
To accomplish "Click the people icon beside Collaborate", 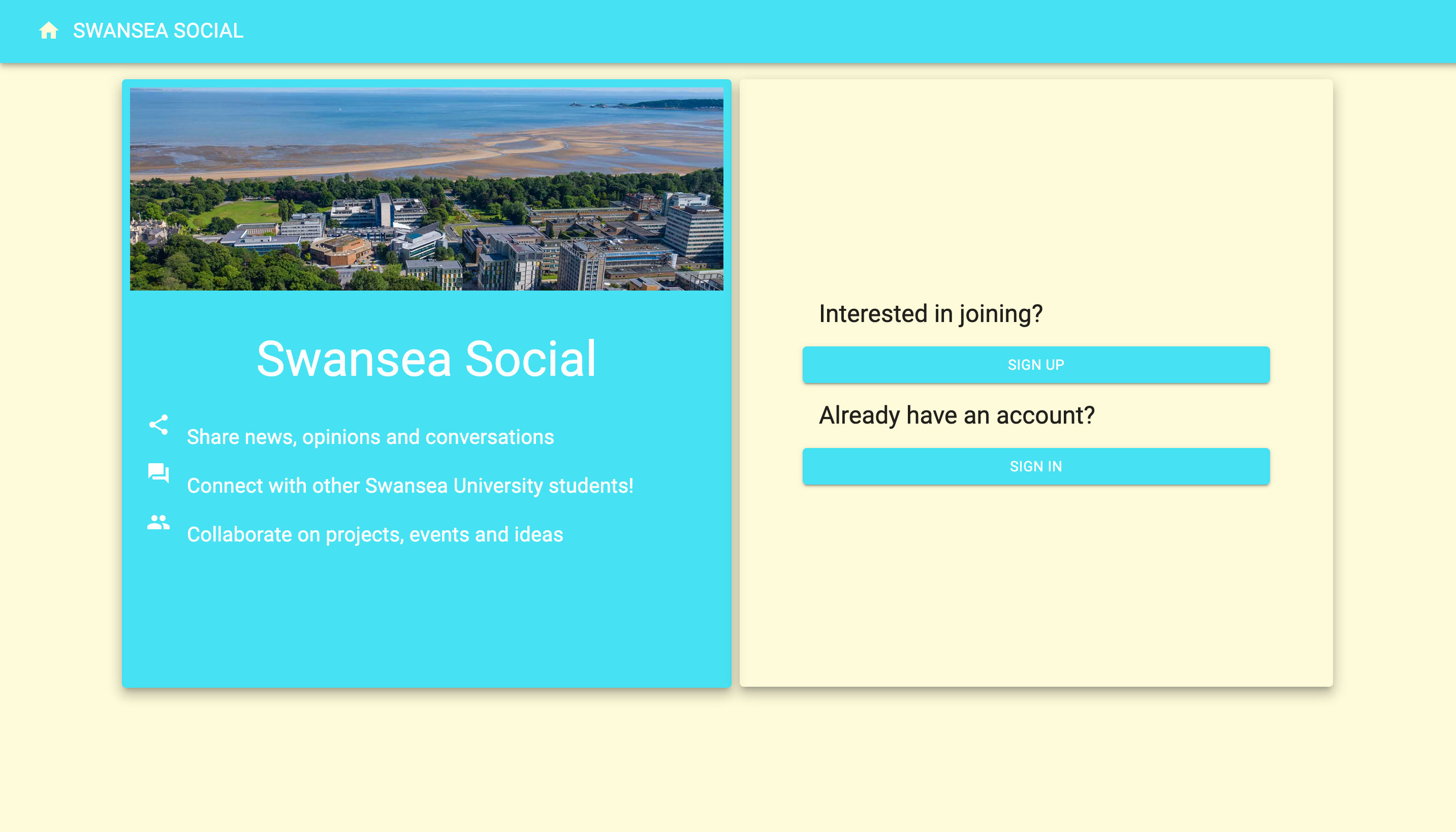I will coord(159,522).
